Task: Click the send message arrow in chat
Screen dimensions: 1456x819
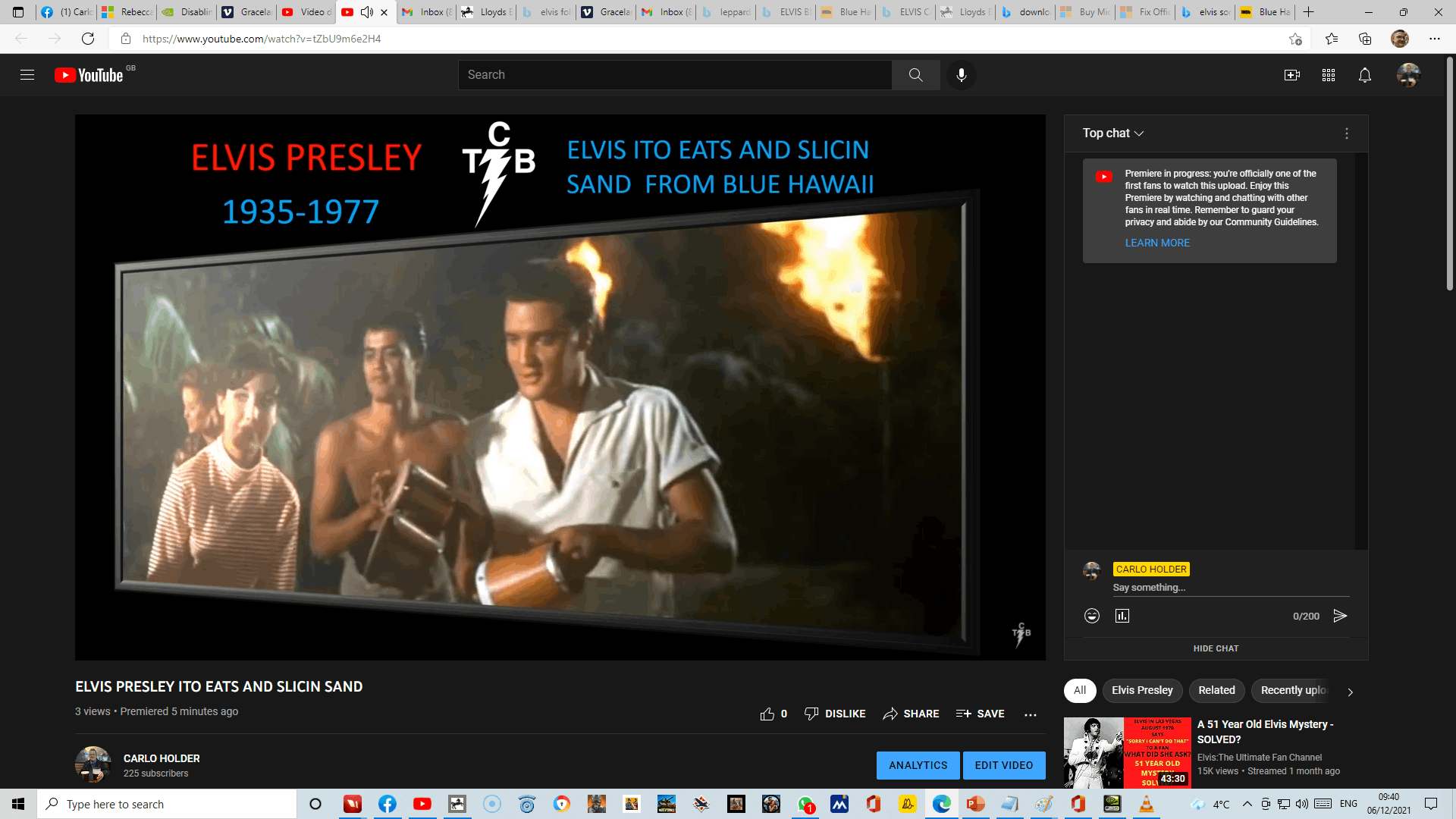Action: pos(1340,616)
